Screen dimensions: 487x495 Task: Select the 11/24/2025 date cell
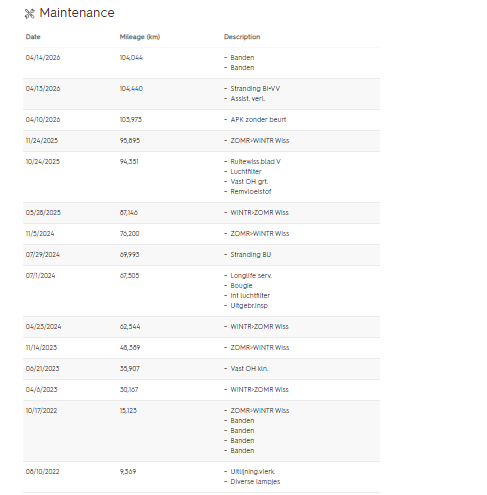pos(42,141)
